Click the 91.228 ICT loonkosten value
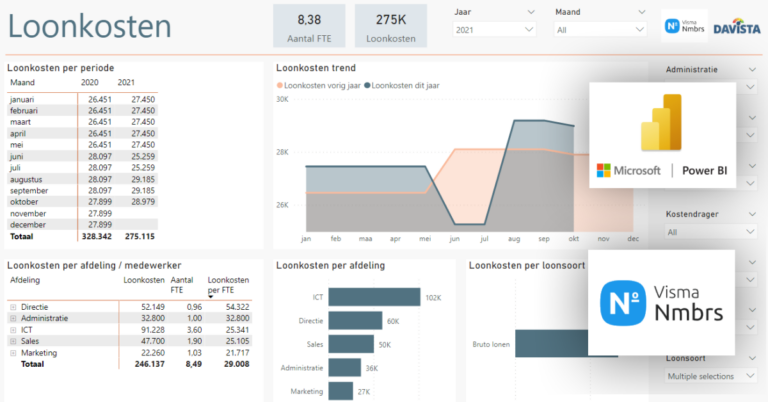Screen dimensions: 768x402 click(153, 330)
